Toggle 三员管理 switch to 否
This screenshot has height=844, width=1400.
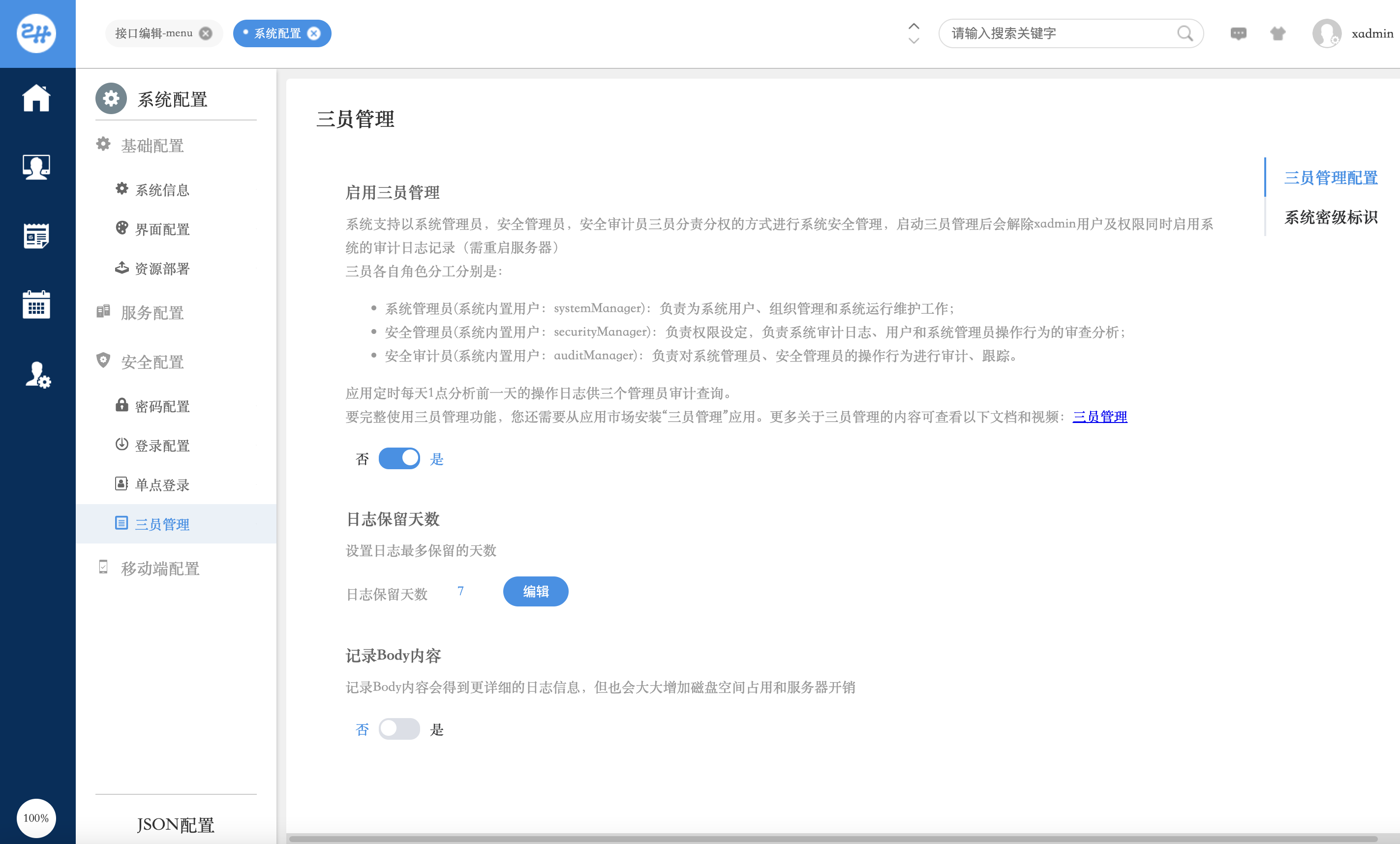tap(399, 458)
